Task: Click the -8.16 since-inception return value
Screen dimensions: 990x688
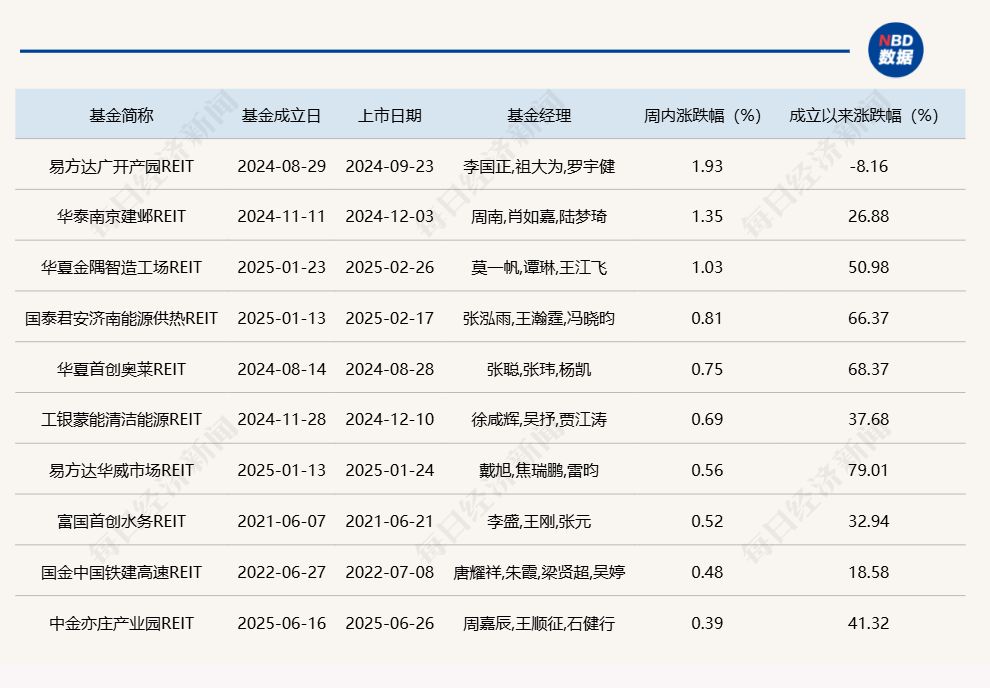Action: [x=867, y=166]
